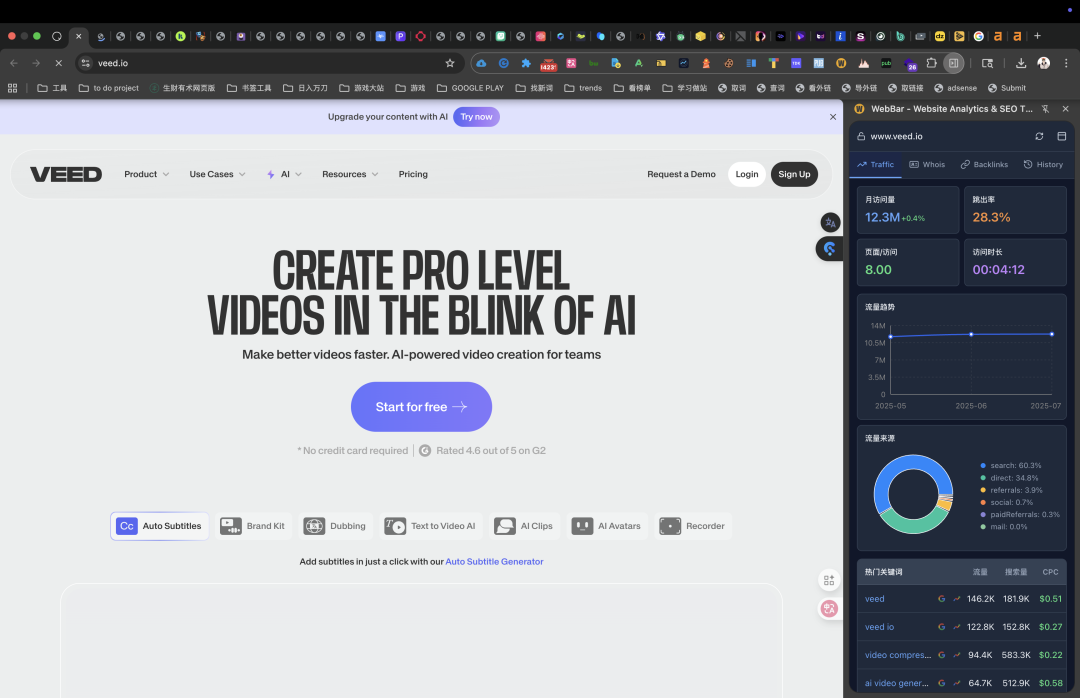Click the ai video gener... keyword

pos(896,684)
